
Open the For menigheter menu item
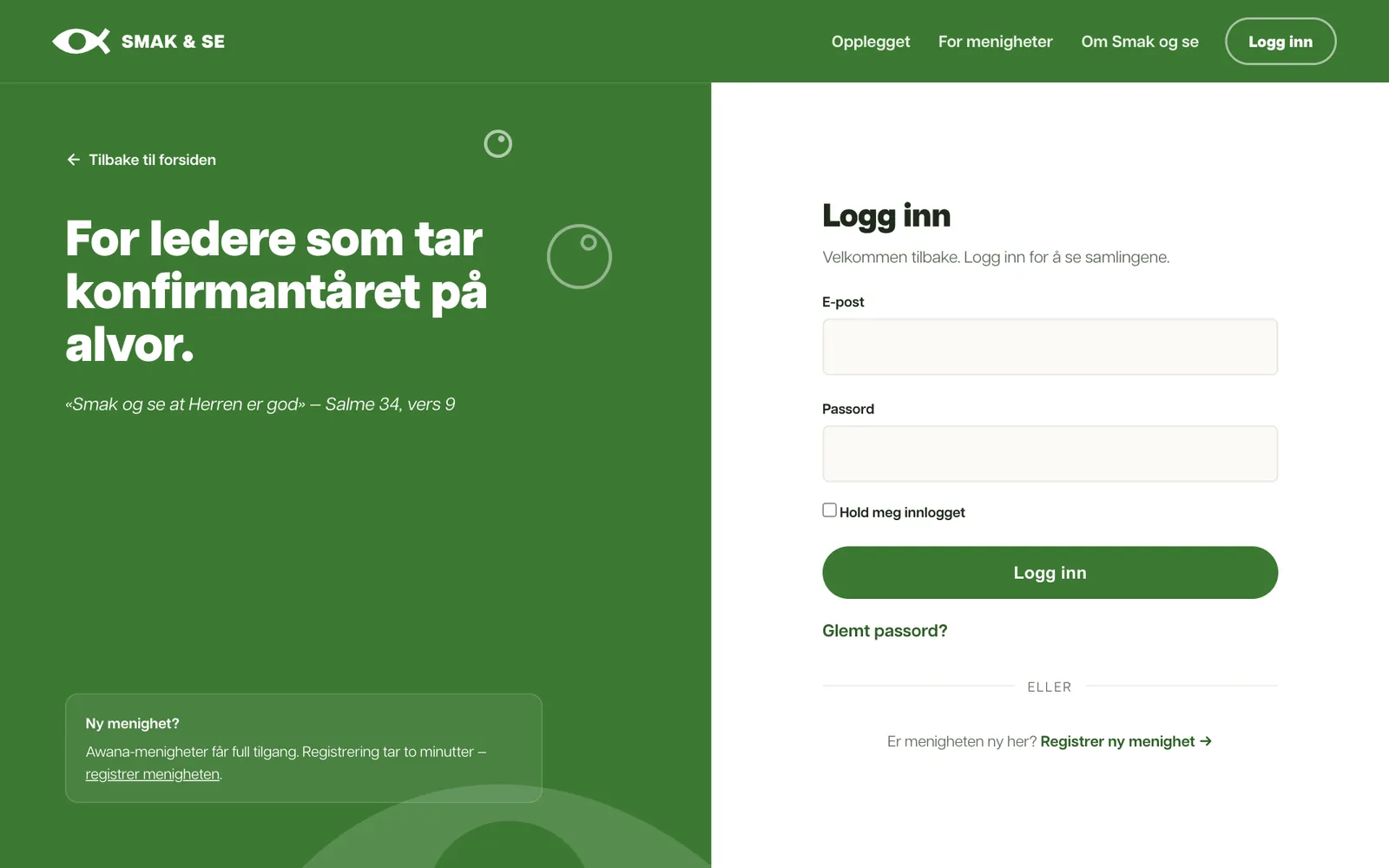[995, 42]
